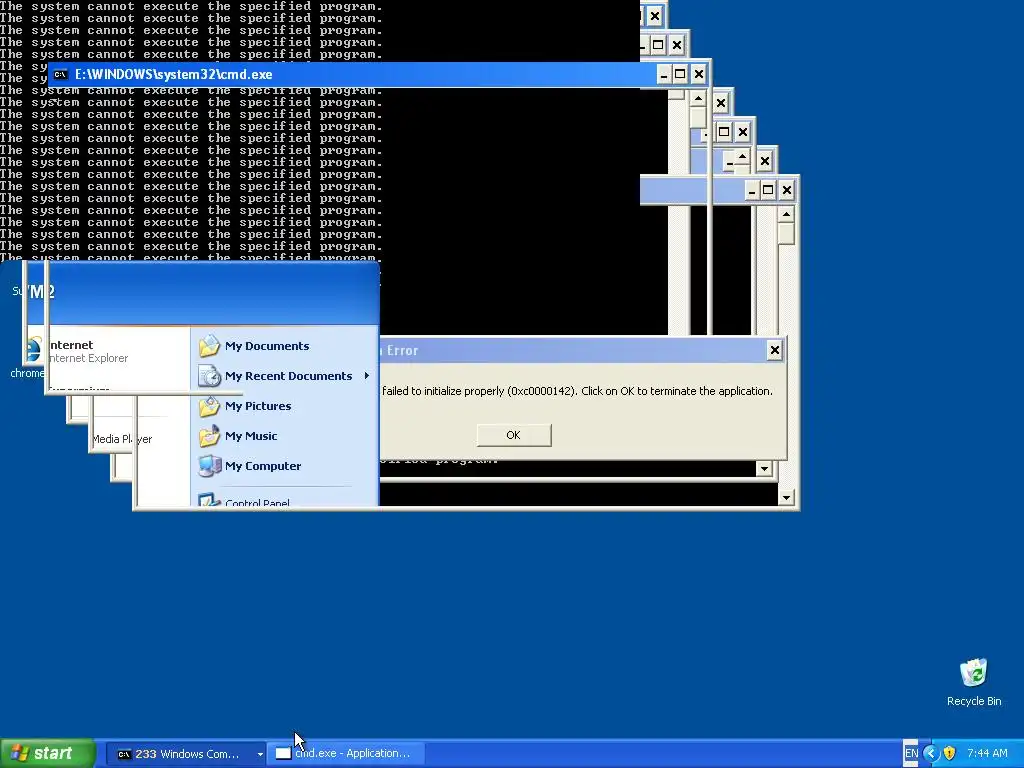The image size is (1024, 768).
Task: Open the Recycle Bin desktop icon
Action: [974, 682]
